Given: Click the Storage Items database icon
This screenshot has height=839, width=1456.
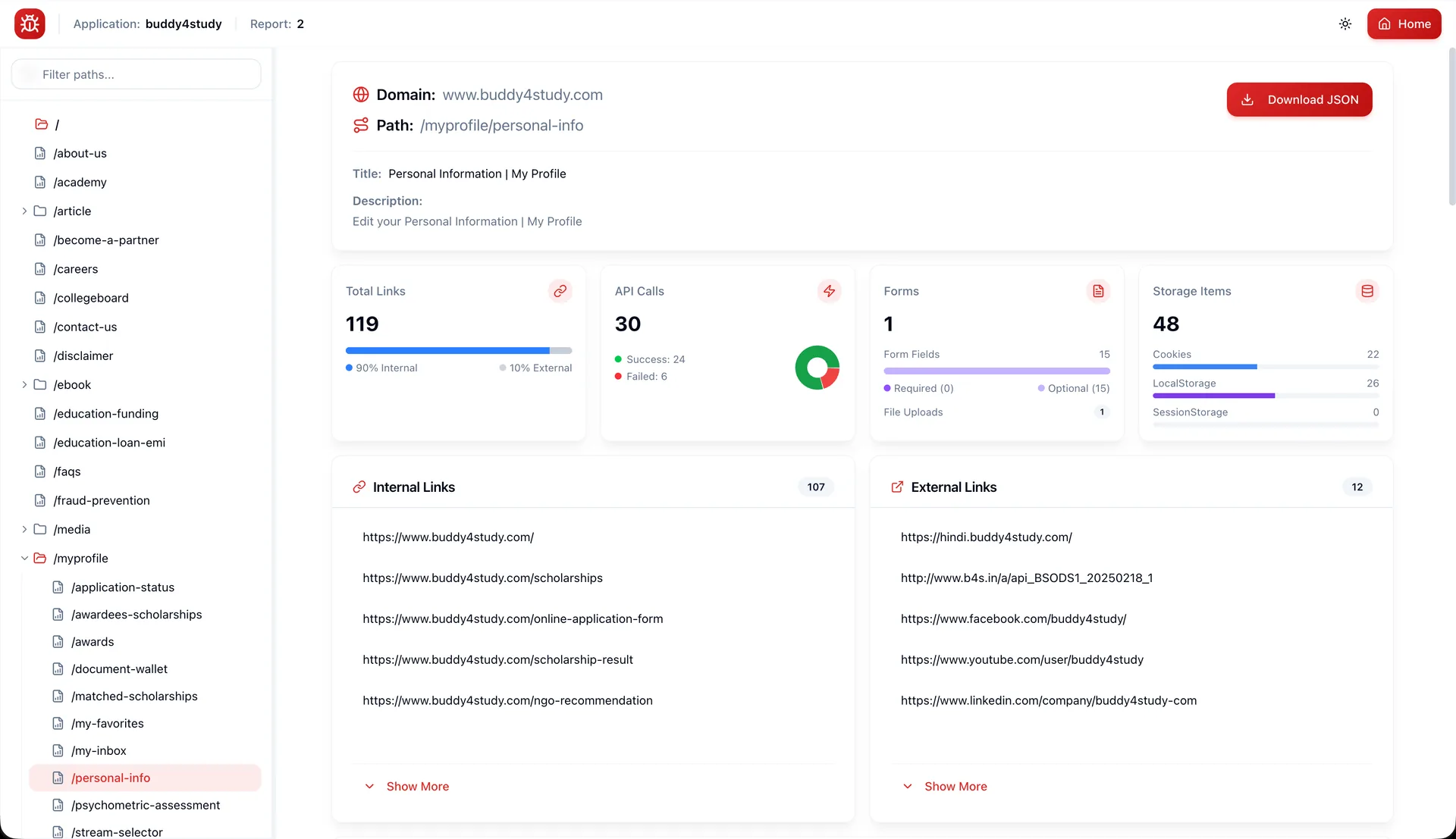Looking at the screenshot, I should [1367, 291].
